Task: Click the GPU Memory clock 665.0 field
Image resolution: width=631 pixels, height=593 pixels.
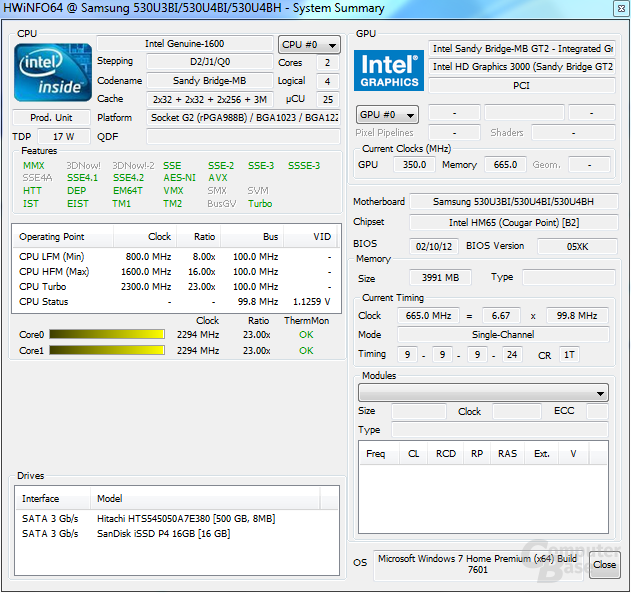Action: coord(505,165)
